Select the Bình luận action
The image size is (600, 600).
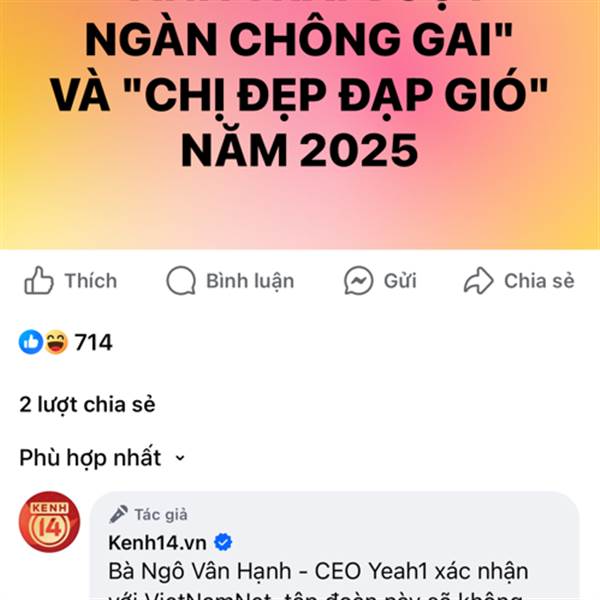pyautogui.click(x=250, y=281)
